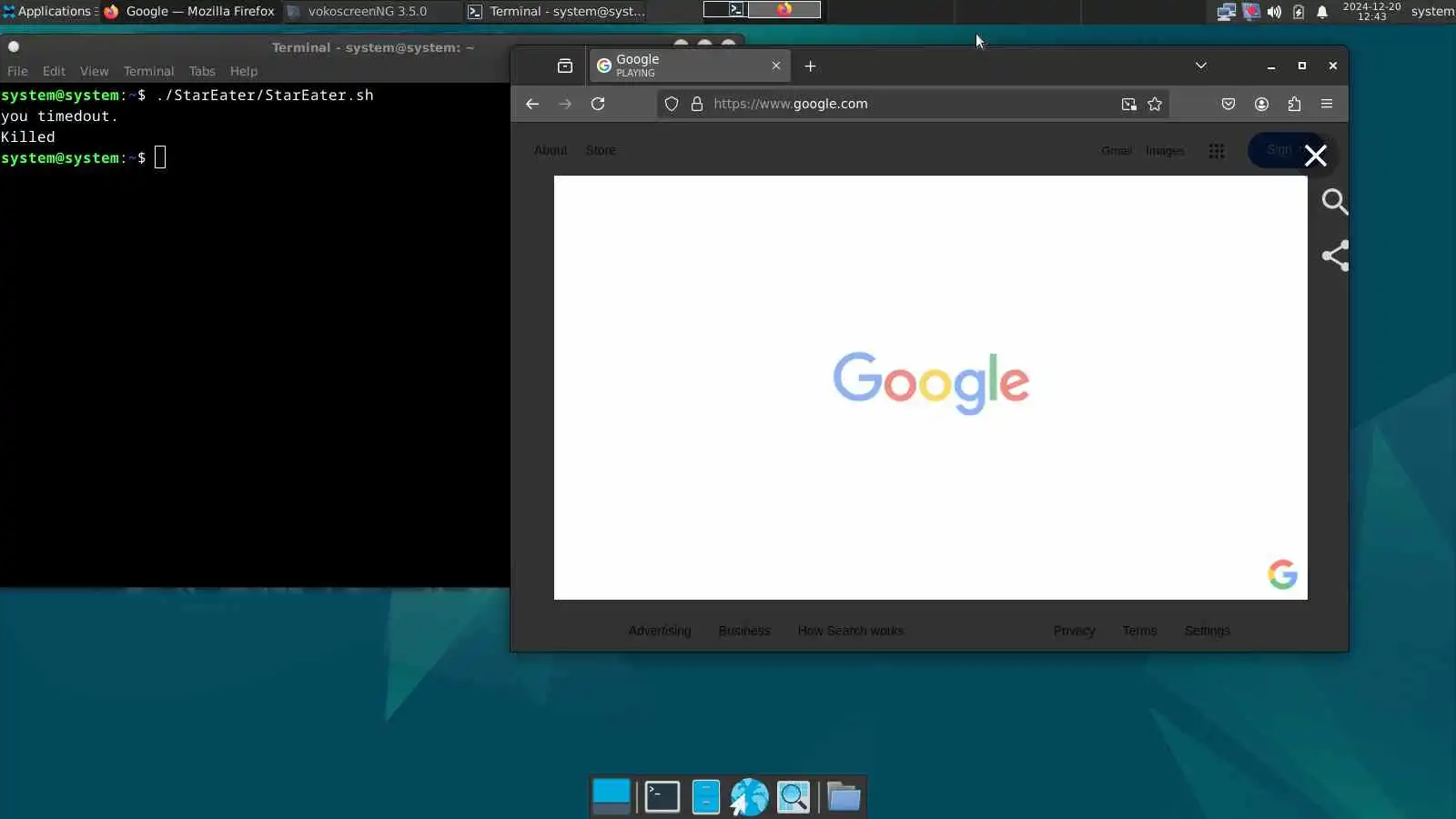Click Show Desktop icon in dock
Viewport: 1456px width, 819px height.
pos(611,796)
